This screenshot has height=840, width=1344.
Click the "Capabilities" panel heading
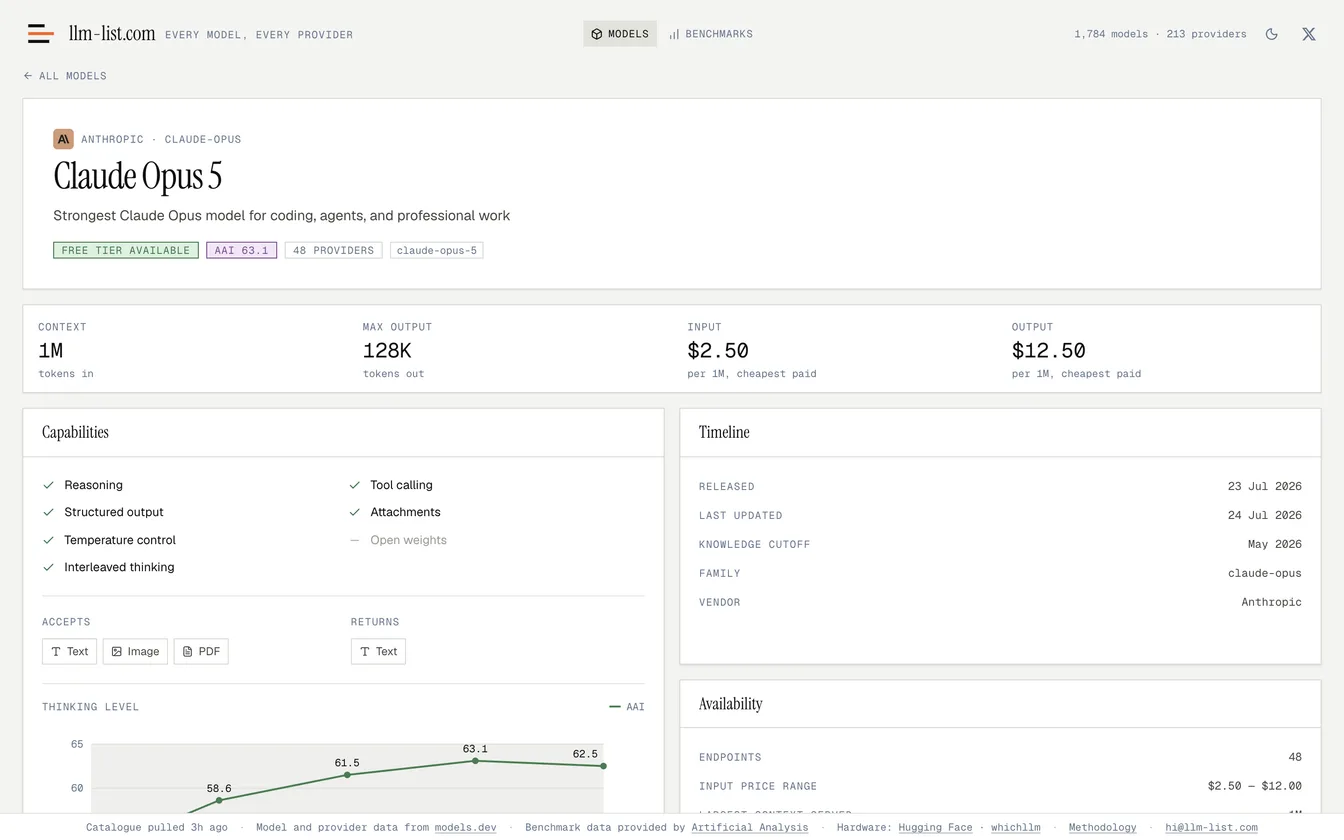tap(75, 433)
